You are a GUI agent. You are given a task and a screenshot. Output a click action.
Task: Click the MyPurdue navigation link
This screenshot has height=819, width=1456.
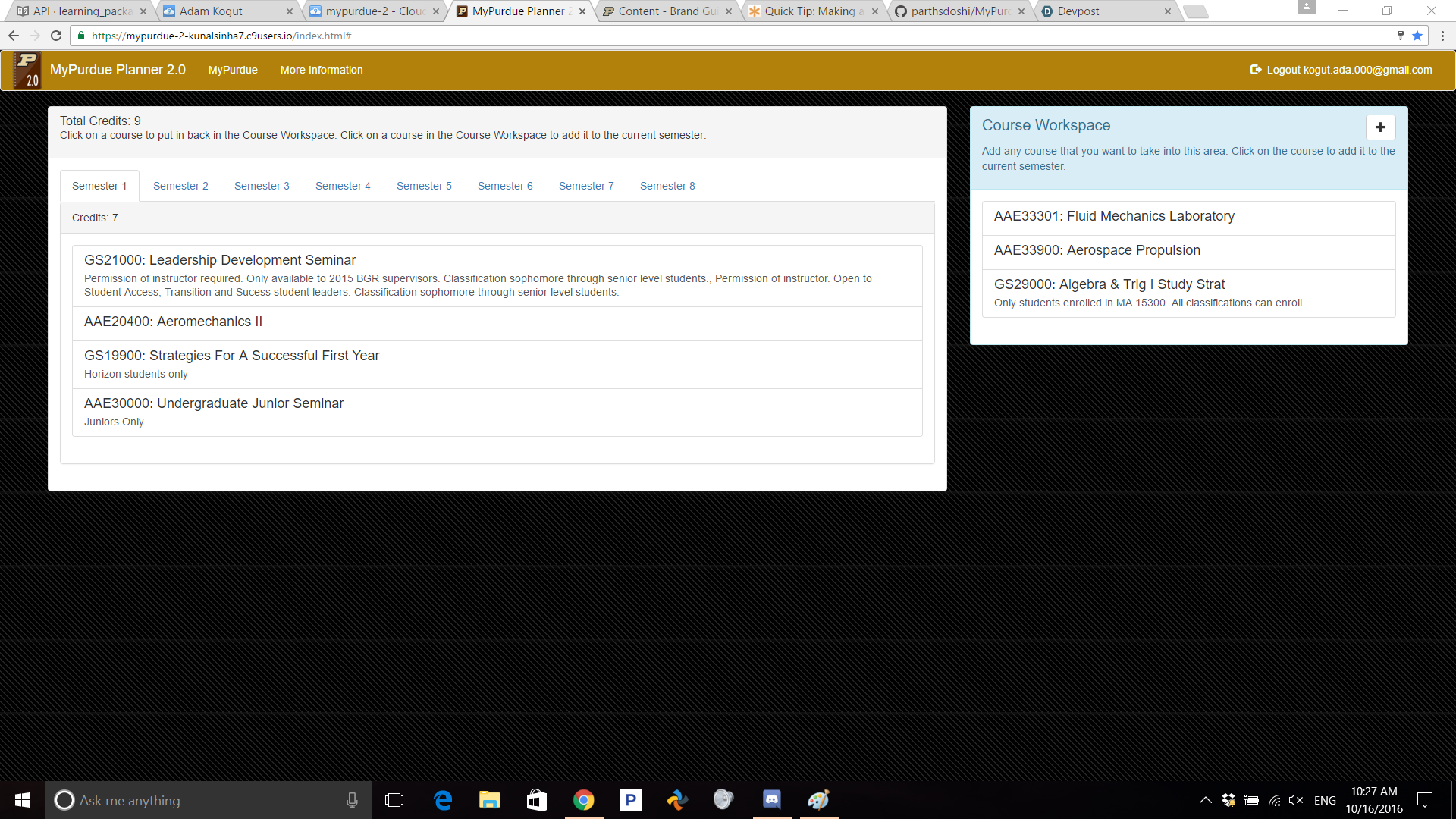click(x=233, y=70)
